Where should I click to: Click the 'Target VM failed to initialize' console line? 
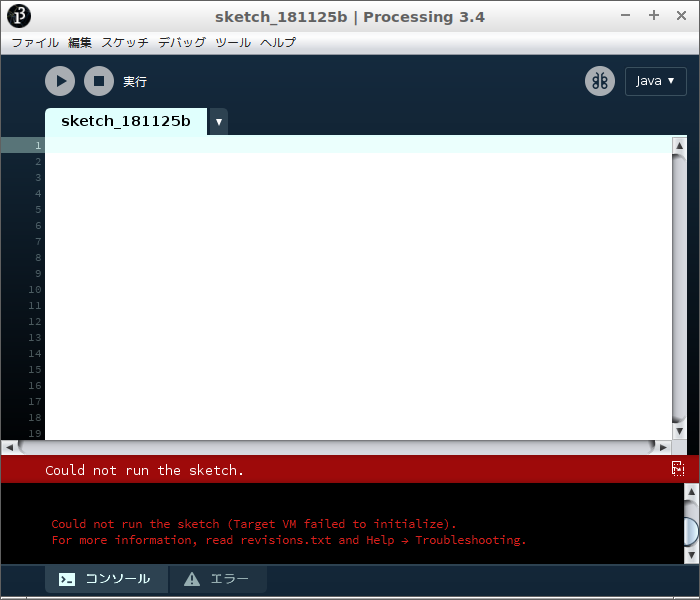point(254,524)
